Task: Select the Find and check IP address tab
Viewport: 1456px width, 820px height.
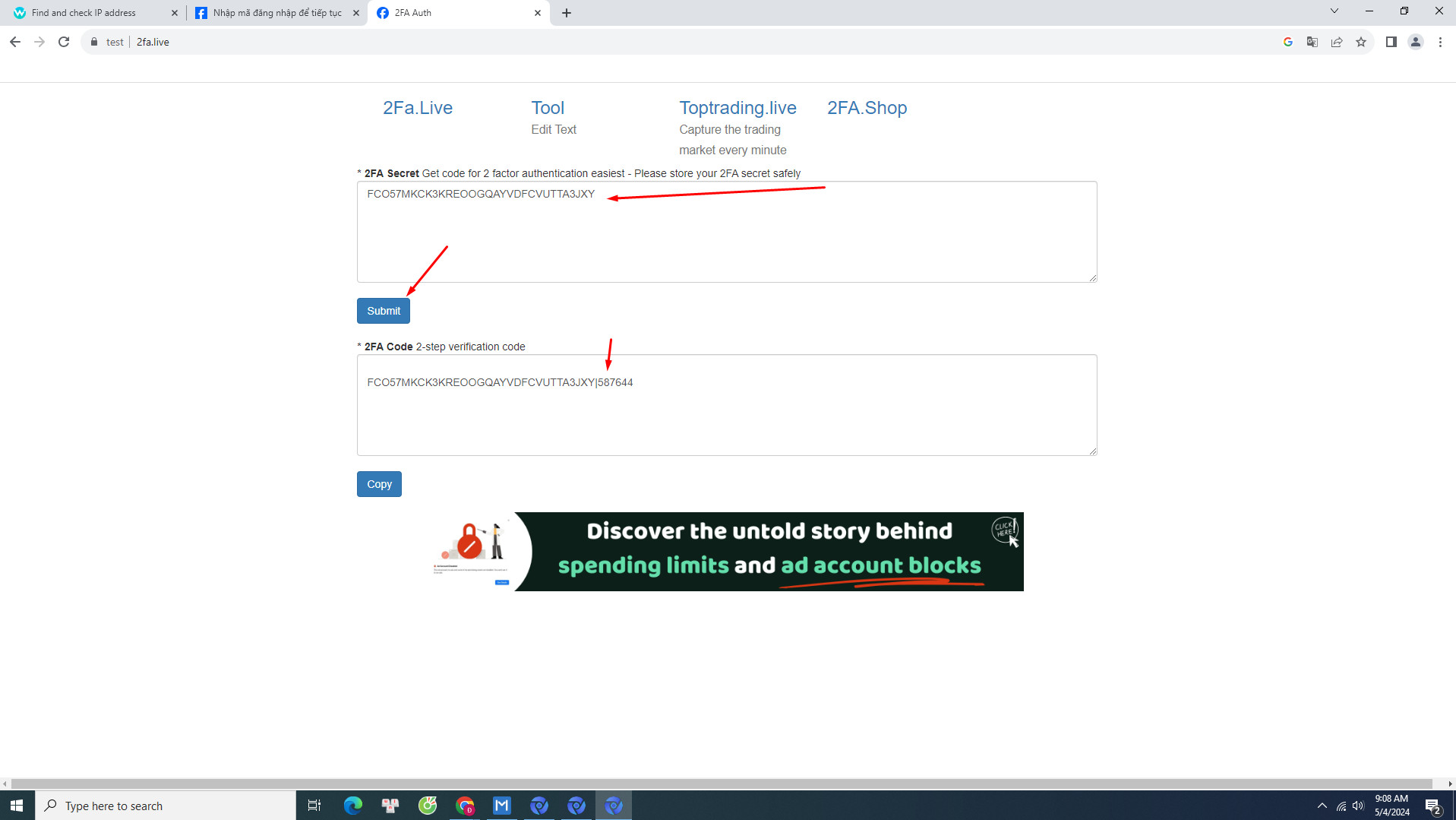Action: (x=84, y=12)
